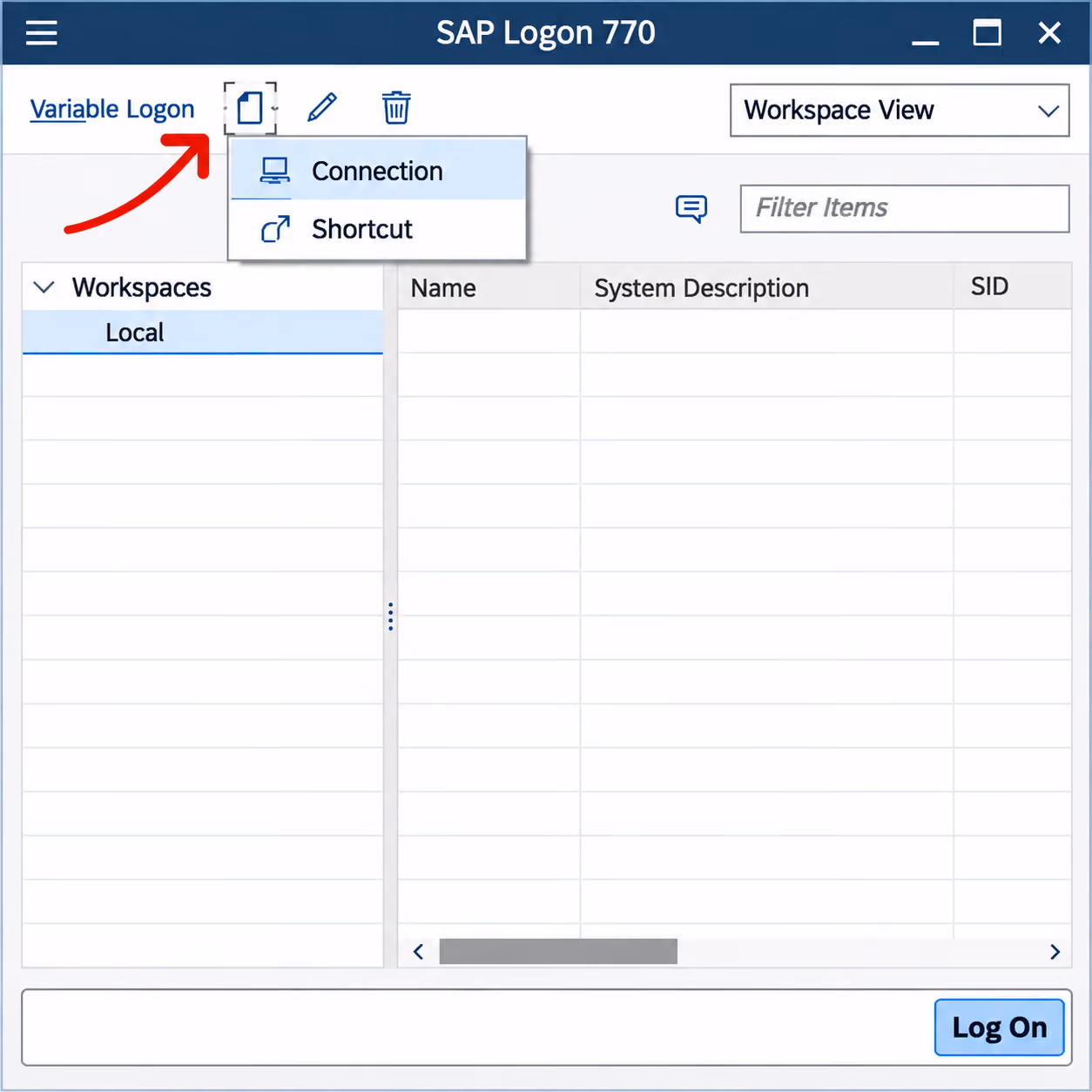Screen dimensions: 1092x1092
Task: Maximize the SAP Logon window
Action: [x=987, y=33]
